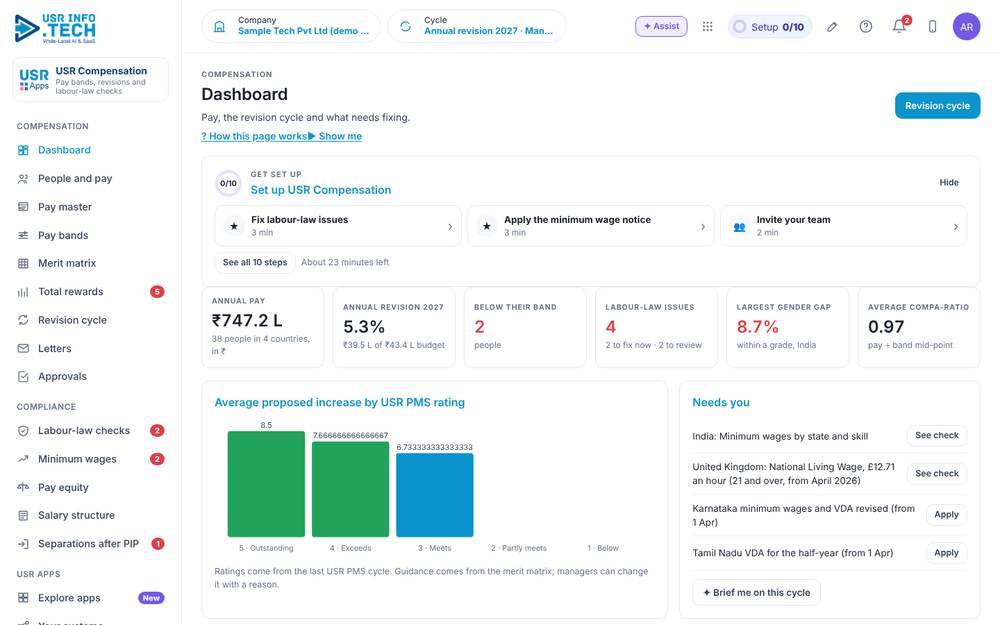Open USR Compensation app switcher card
Screen dimensions: 1000x625
click(91, 80)
